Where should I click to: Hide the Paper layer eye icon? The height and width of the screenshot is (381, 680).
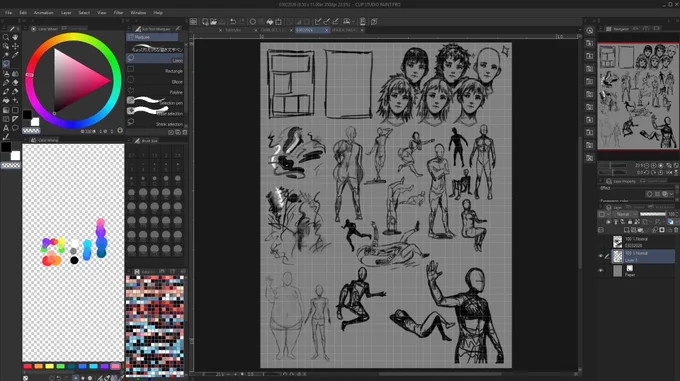[x=601, y=271]
